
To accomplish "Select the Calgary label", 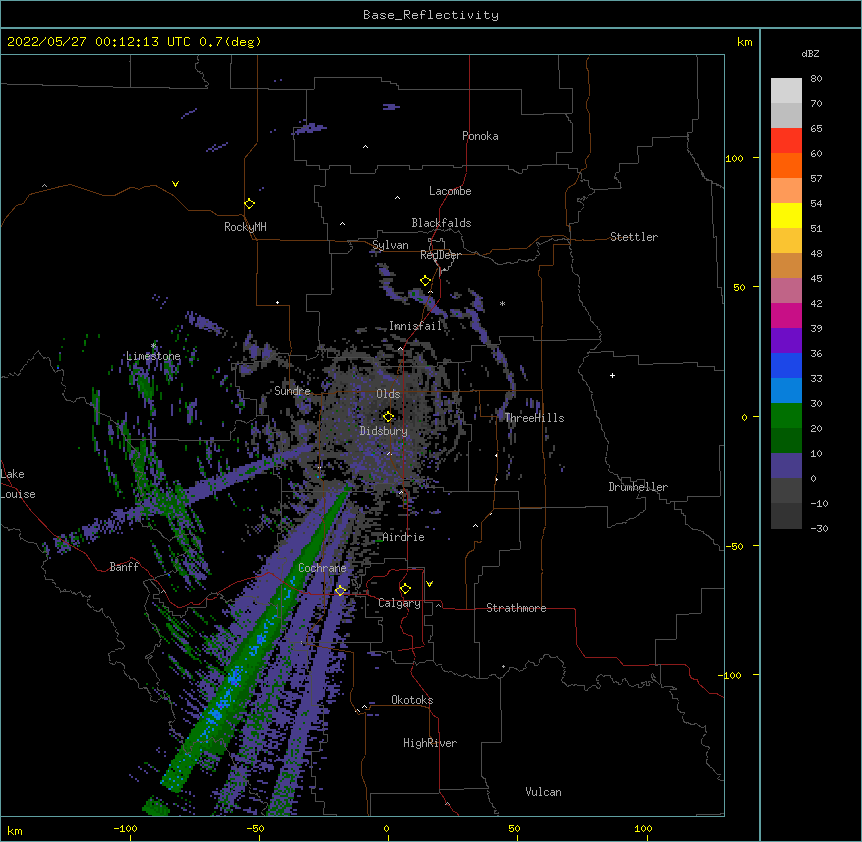I will click(399, 603).
